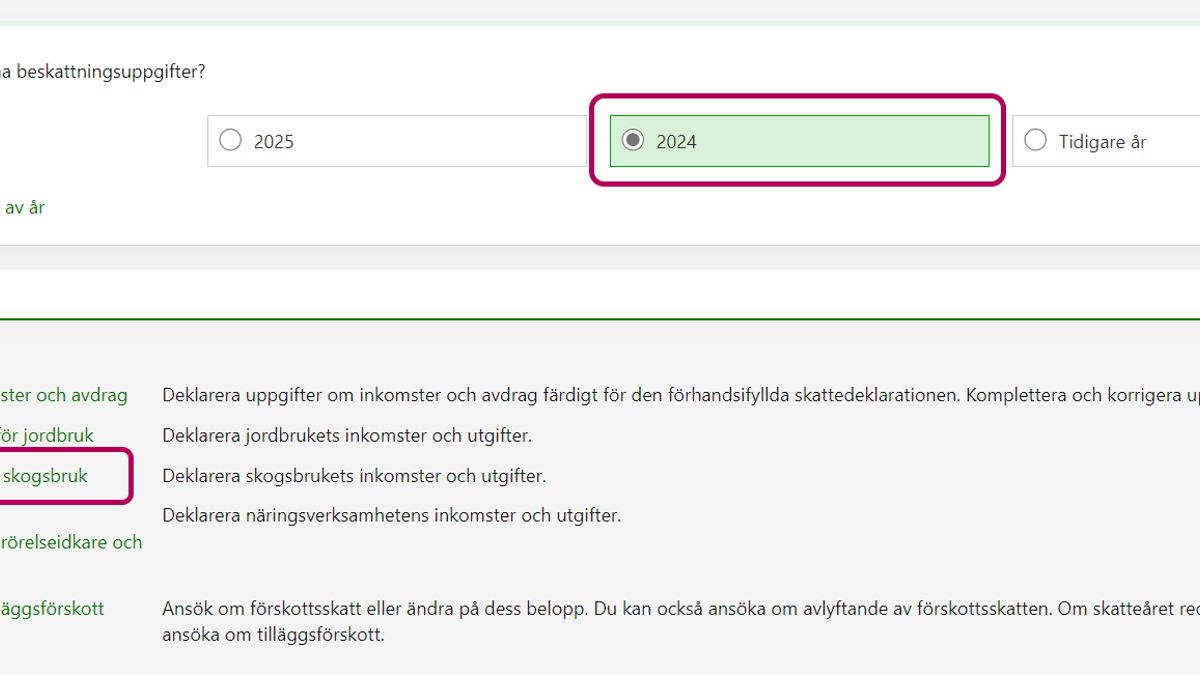Viewport: 1200px width, 675px height.
Task: Select the 2025 radio button
Action: coord(231,140)
